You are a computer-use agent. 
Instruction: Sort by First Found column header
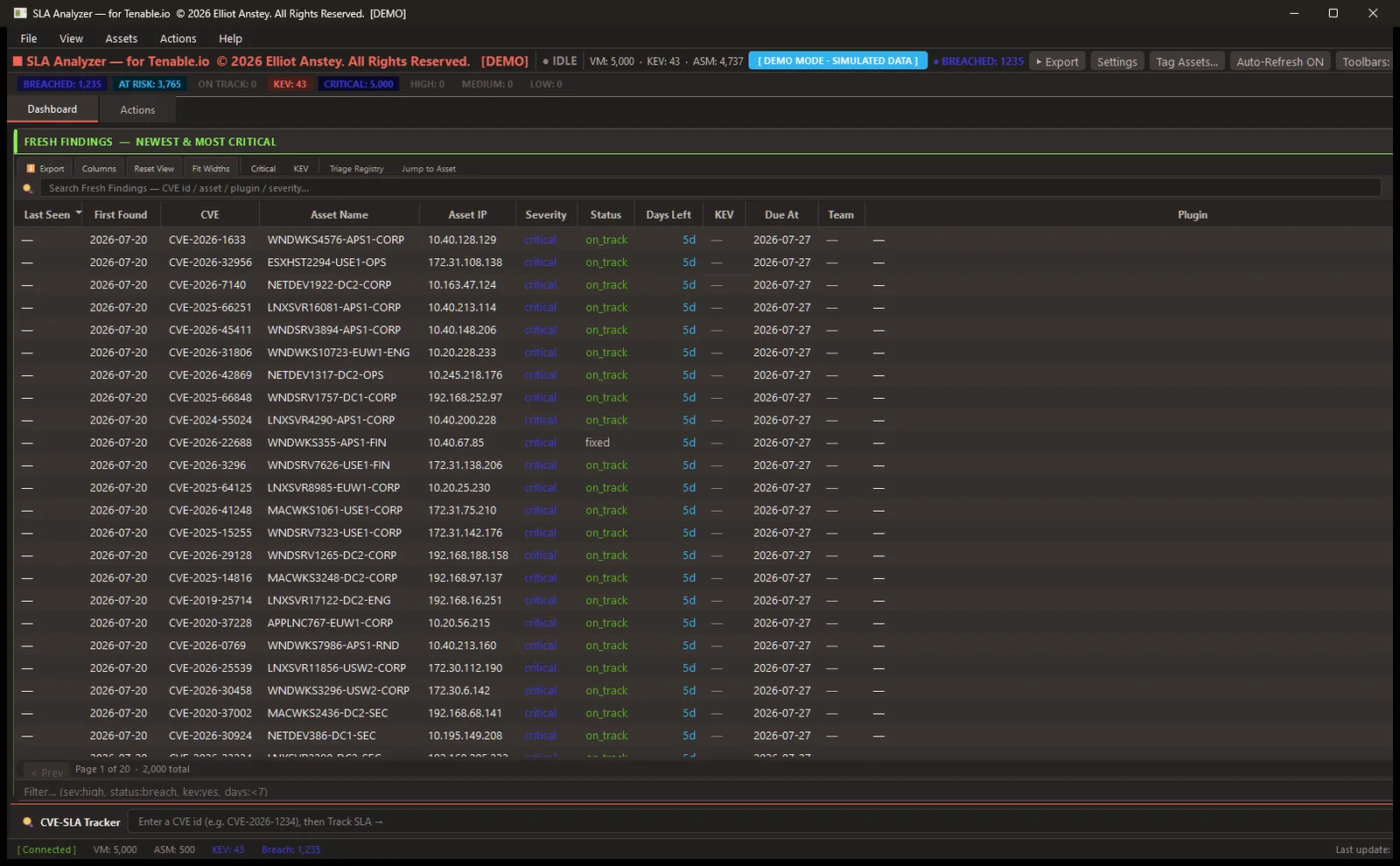click(121, 214)
